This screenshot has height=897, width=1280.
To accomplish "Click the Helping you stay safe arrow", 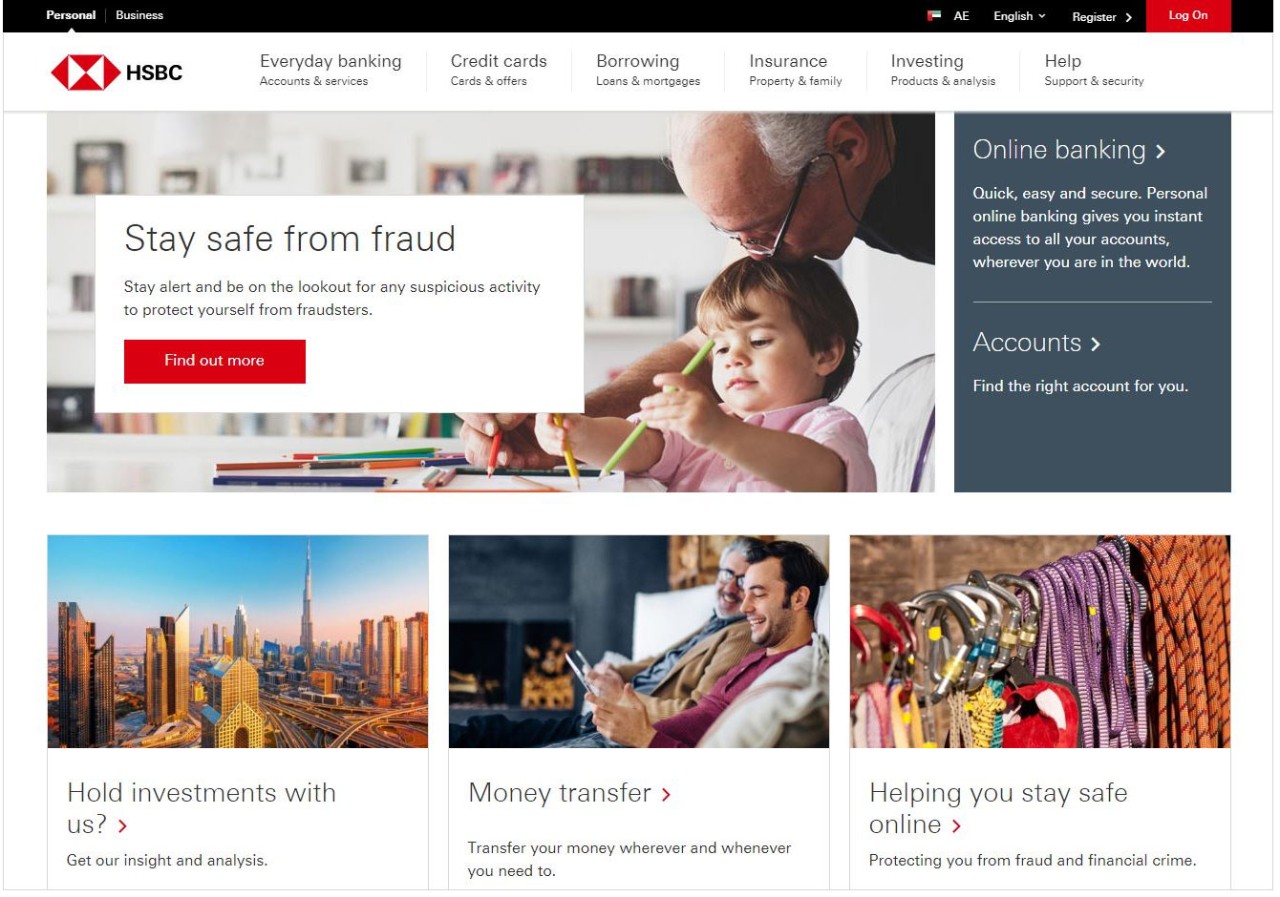I will (x=956, y=826).
